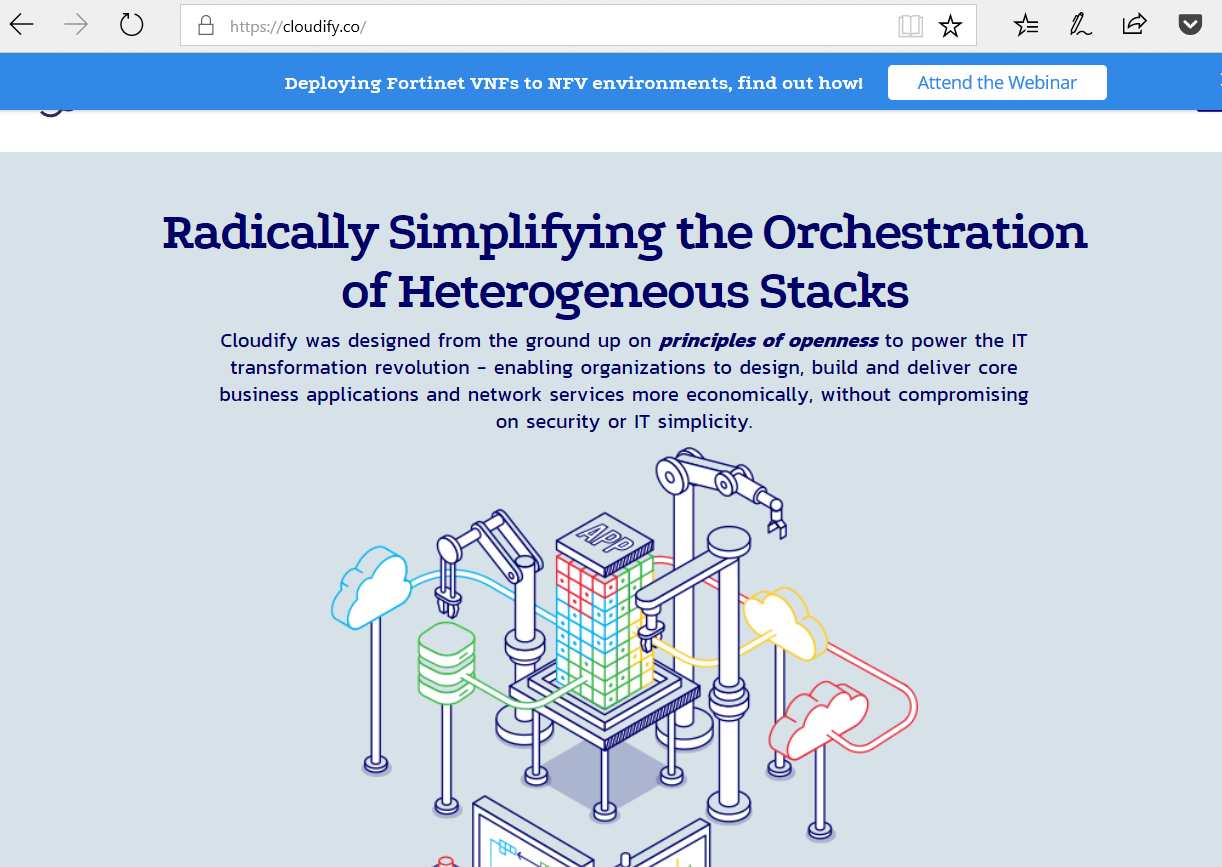Viewport: 1222px width, 867px height.
Task: Click the Attend the Webinar button
Action: pyautogui.click(x=996, y=82)
